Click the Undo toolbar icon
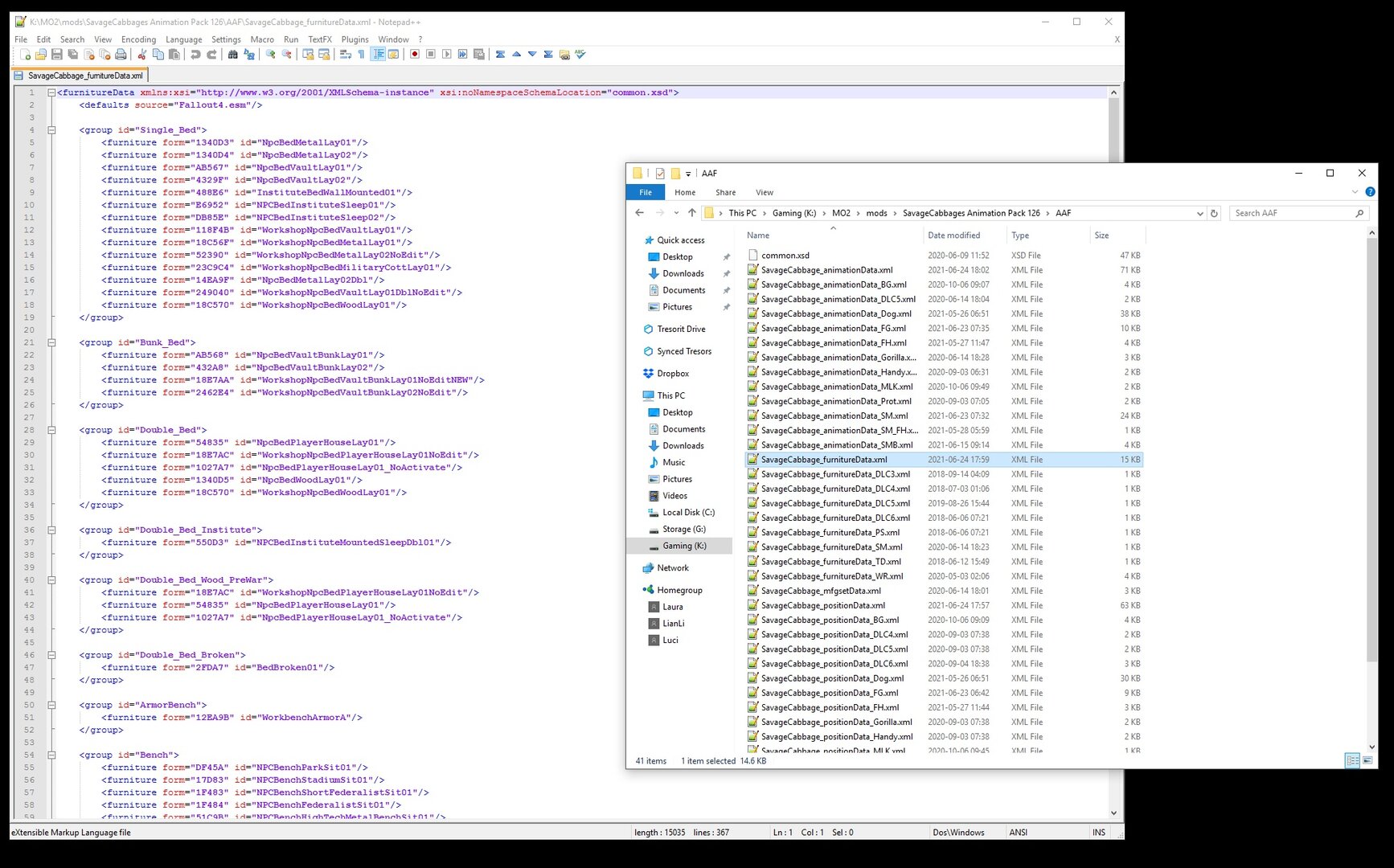Viewport: 1394px width, 868px height. [x=195, y=55]
